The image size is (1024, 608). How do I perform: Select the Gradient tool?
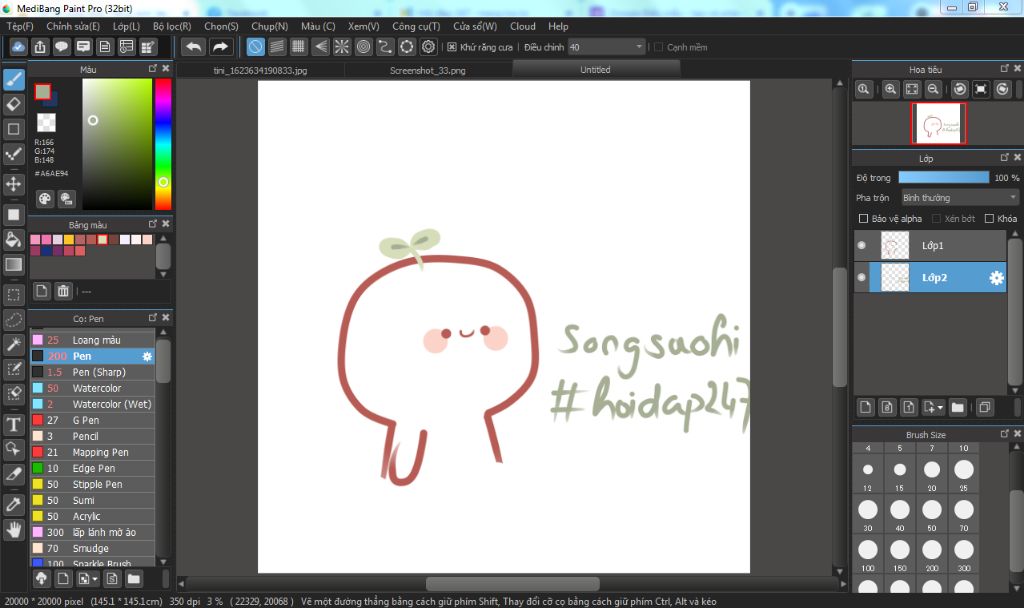(14, 264)
